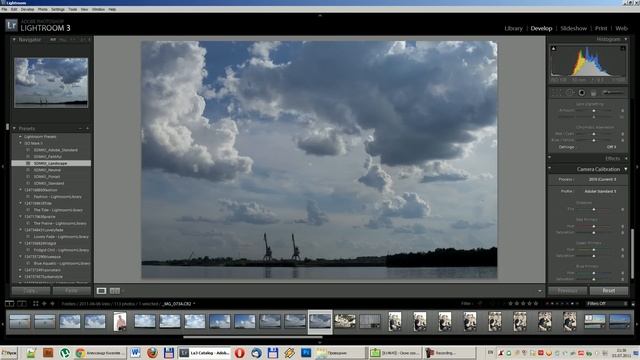Viewport: 640px width, 360px height.
Task: Adjust the Shadows Tint slider
Action: point(593,209)
